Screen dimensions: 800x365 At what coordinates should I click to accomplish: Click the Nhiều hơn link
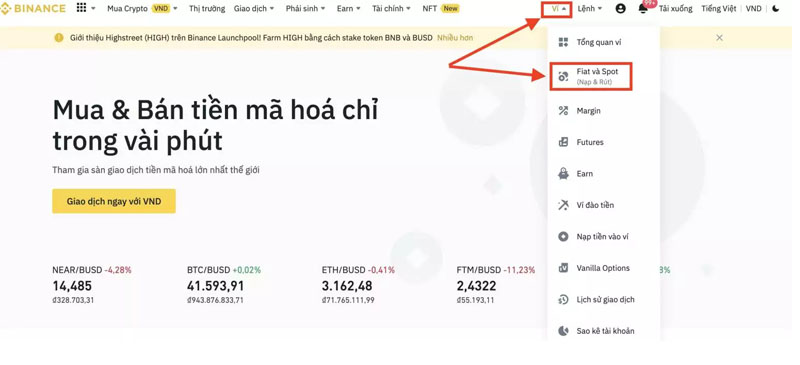(x=455, y=38)
